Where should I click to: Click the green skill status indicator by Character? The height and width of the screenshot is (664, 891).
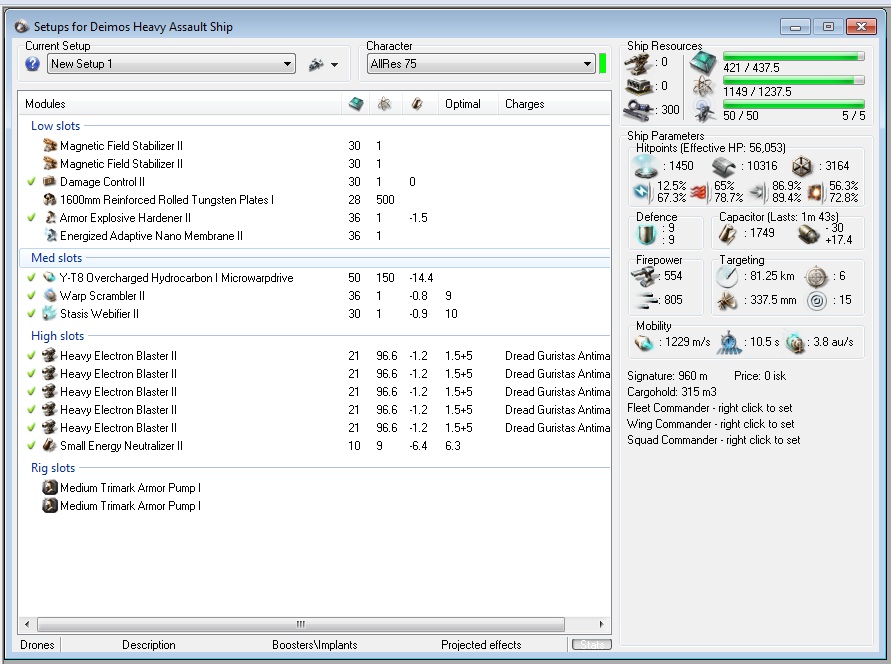(x=603, y=64)
